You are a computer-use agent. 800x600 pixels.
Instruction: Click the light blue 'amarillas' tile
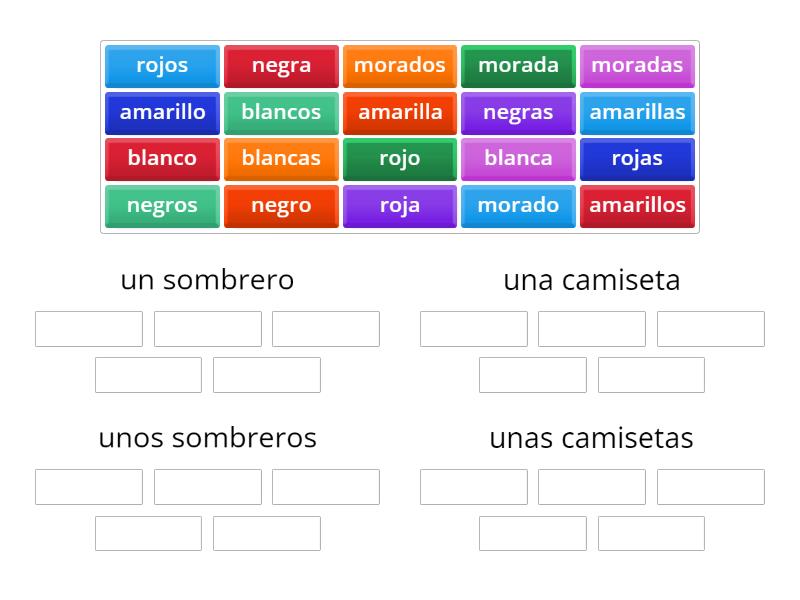coord(637,113)
